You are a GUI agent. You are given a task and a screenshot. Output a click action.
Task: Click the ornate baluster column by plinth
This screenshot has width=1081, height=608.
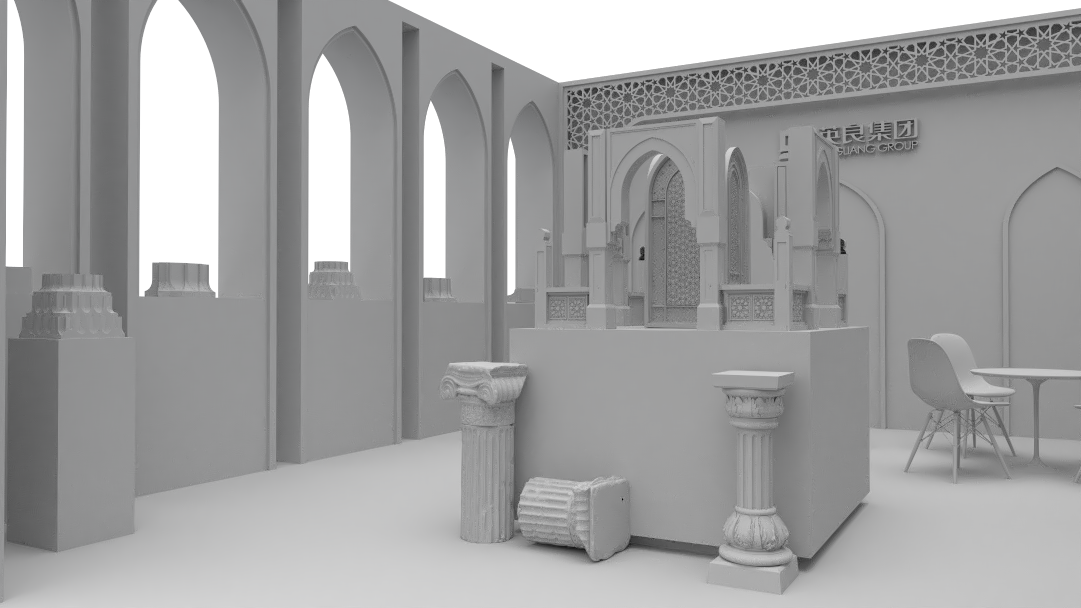754,470
